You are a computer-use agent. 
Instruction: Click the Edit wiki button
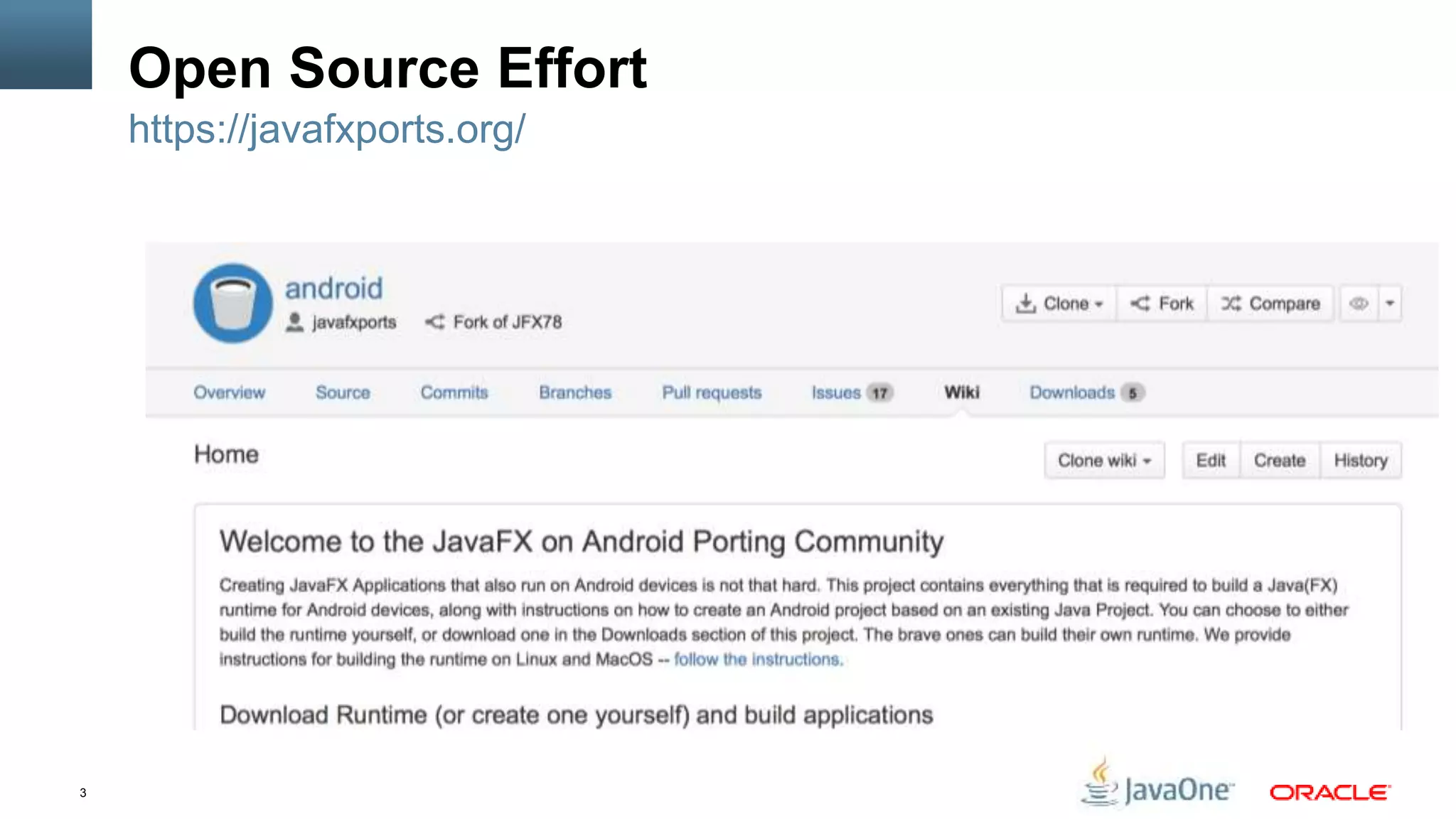pyautogui.click(x=1211, y=461)
